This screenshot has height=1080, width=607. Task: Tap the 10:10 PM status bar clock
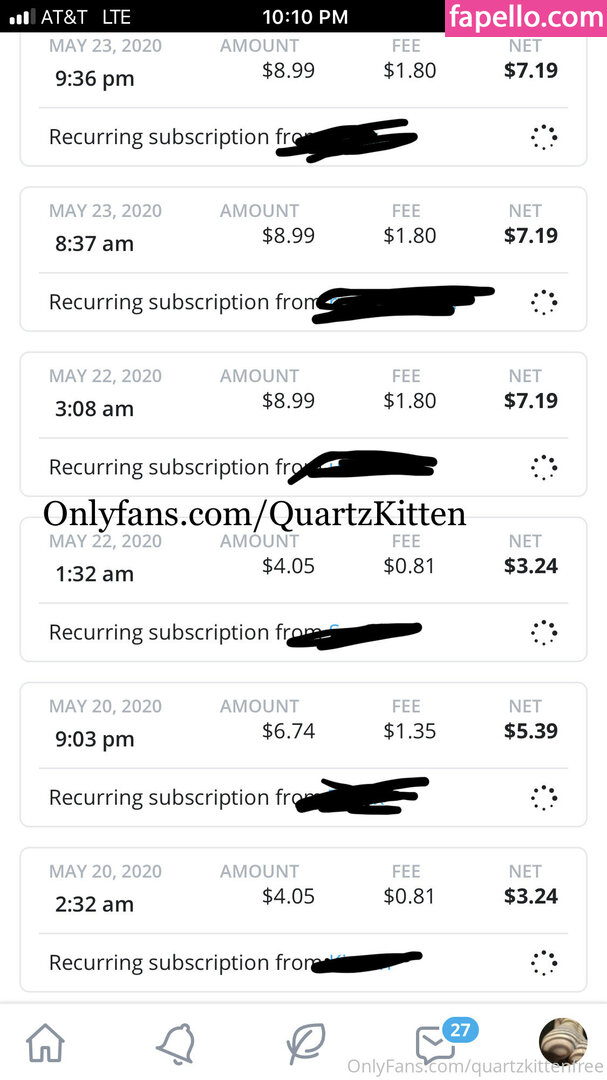pyautogui.click(x=304, y=16)
